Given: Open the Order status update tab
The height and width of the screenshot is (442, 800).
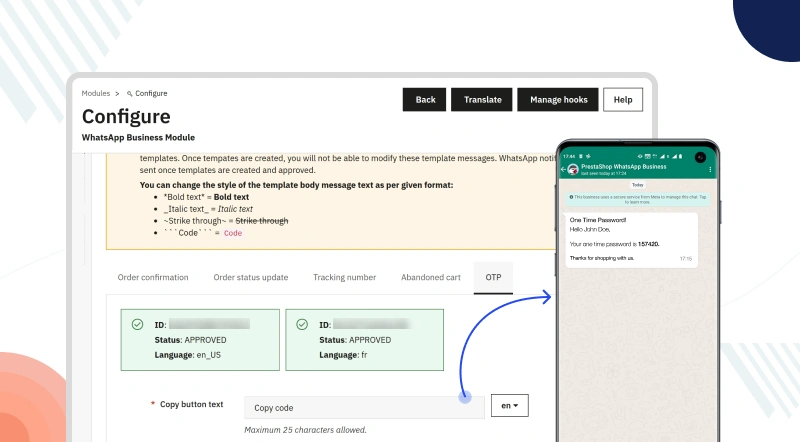Looking at the screenshot, I should (x=251, y=277).
